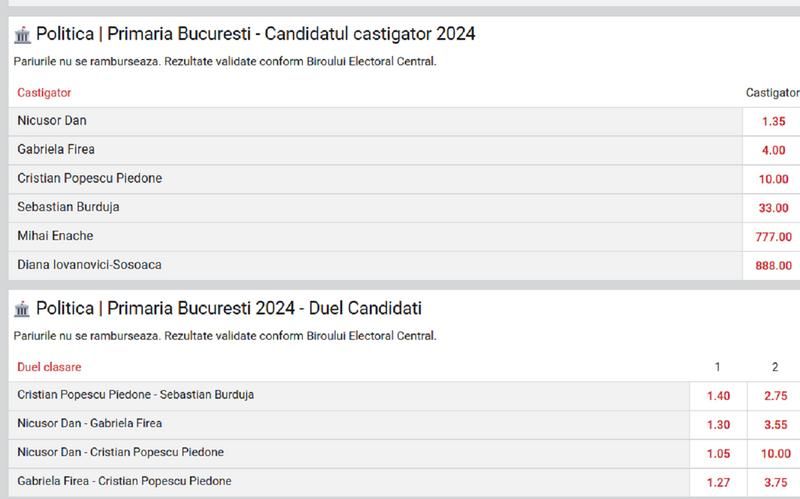Click the politics icon beside Duel Candidati heading

click(x=22, y=309)
